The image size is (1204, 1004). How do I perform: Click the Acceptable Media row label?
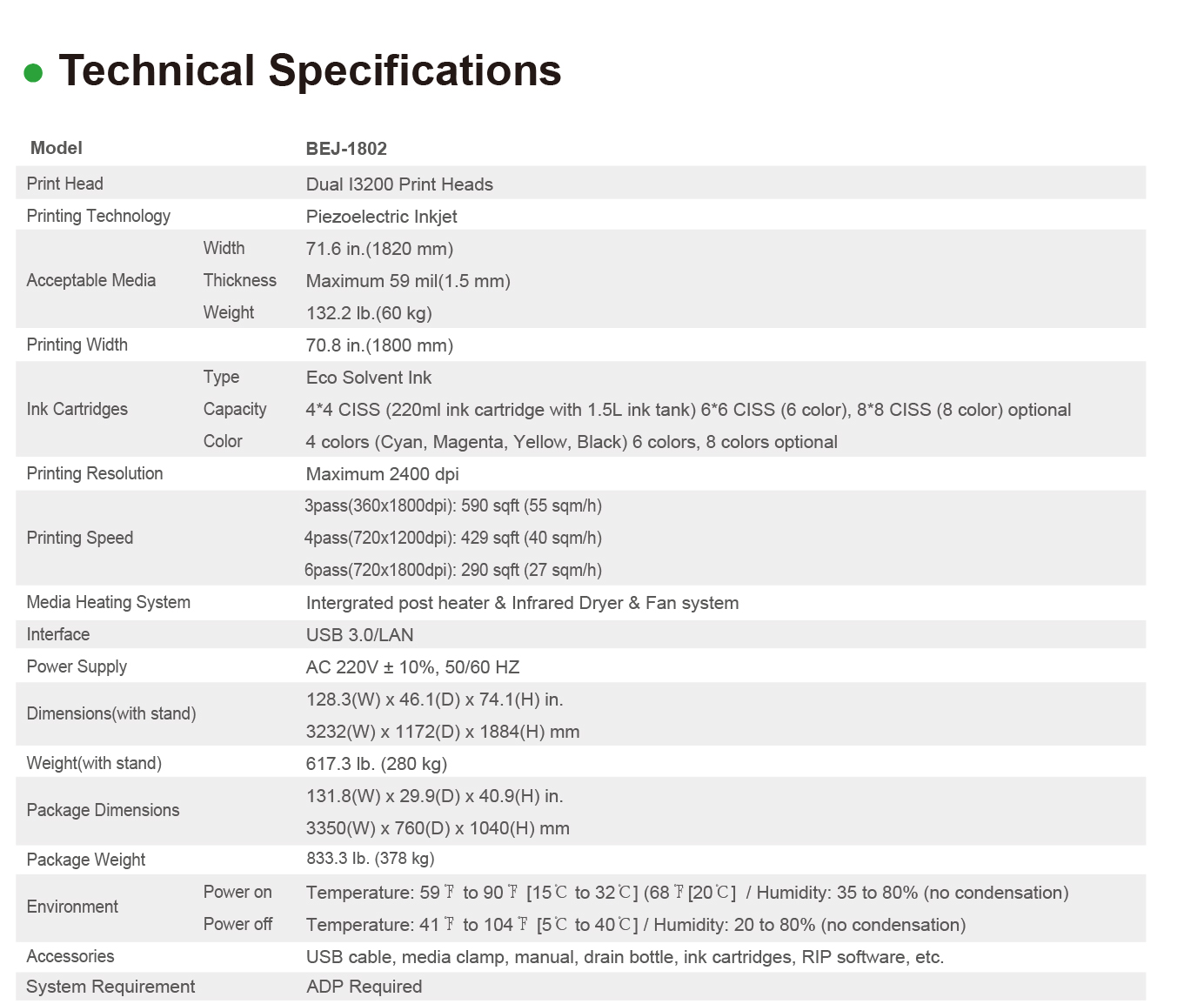click(x=91, y=280)
